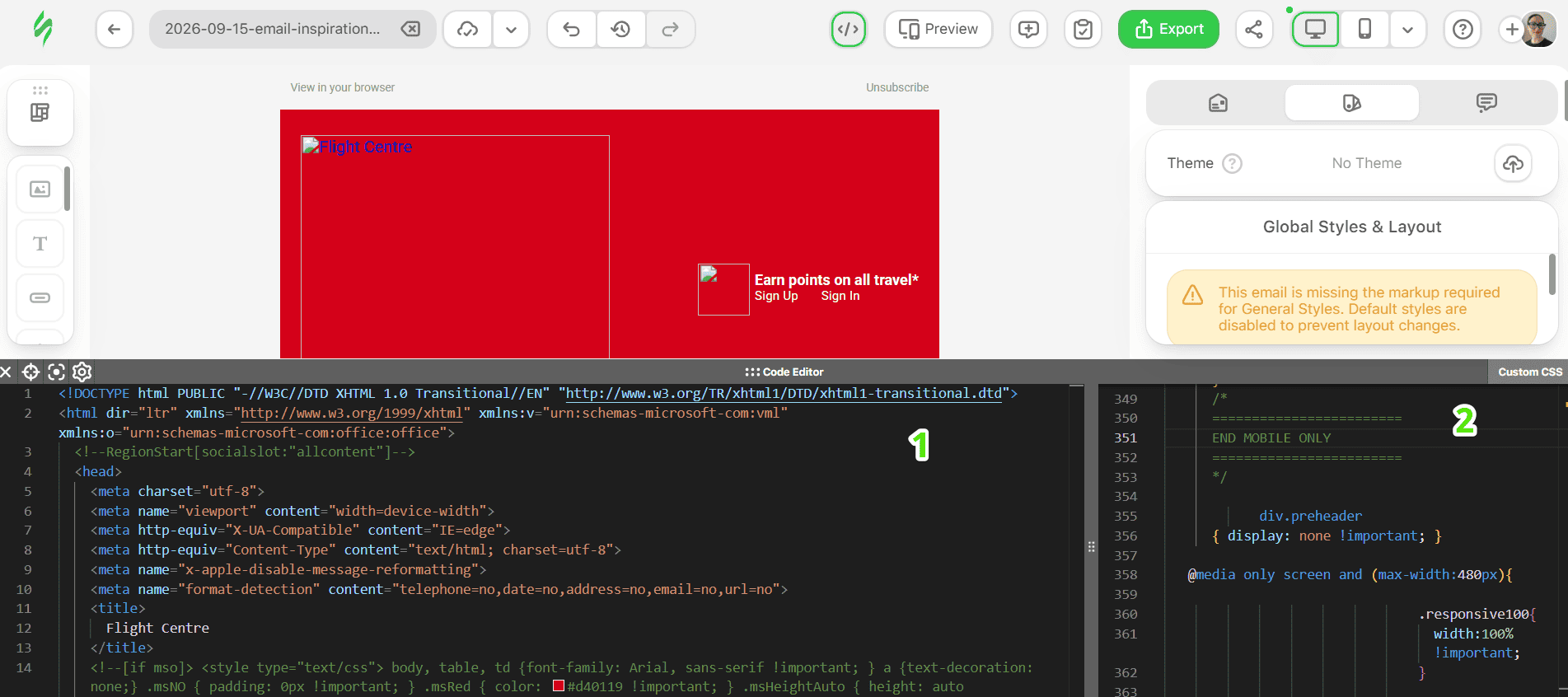Click View in your browser link

point(342,87)
